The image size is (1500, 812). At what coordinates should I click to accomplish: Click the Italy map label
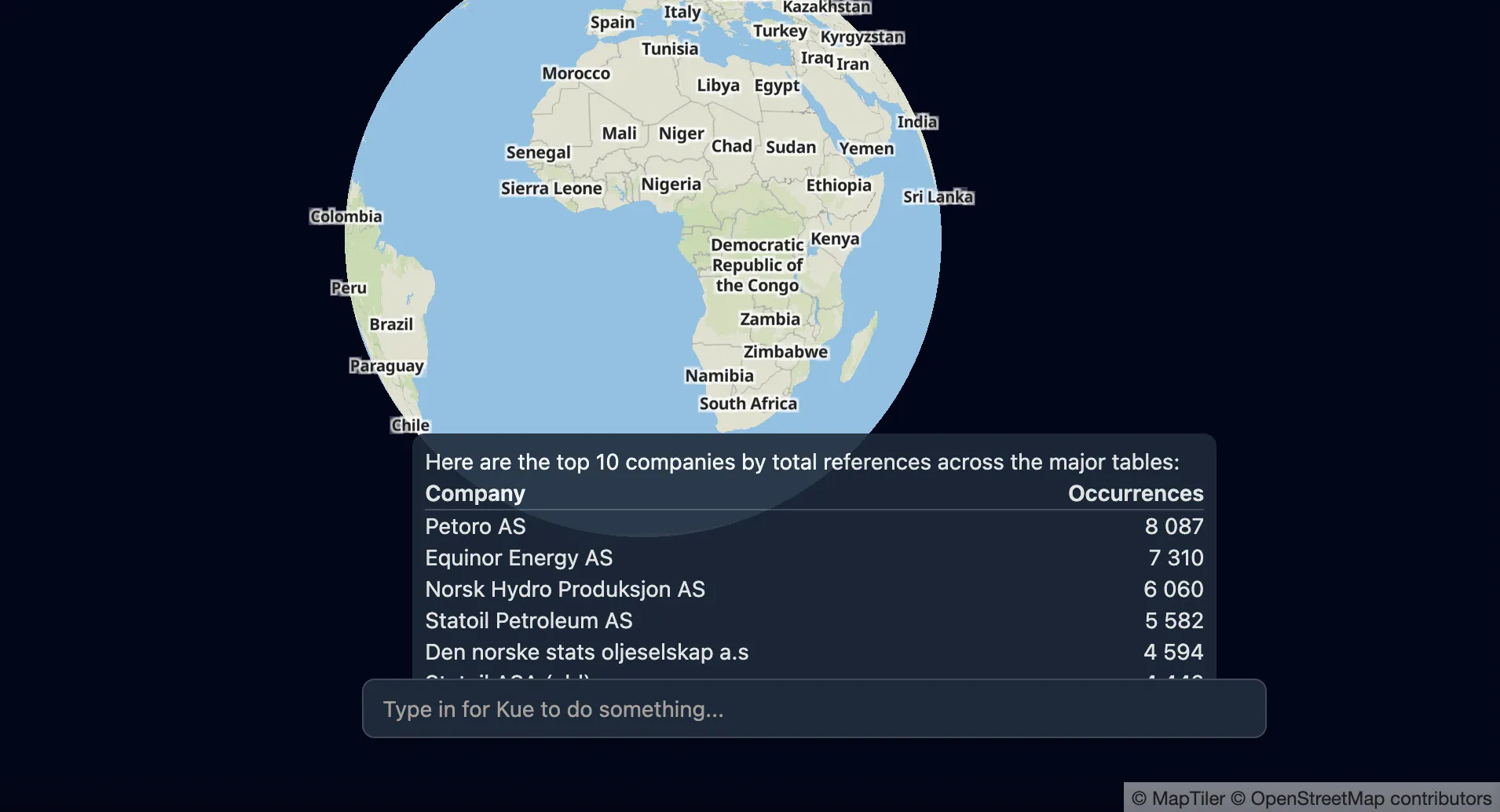[682, 12]
